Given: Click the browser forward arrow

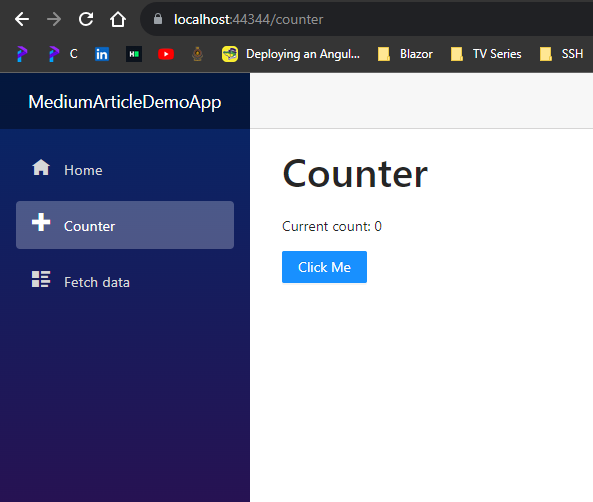Looking at the screenshot, I should pos(54,19).
